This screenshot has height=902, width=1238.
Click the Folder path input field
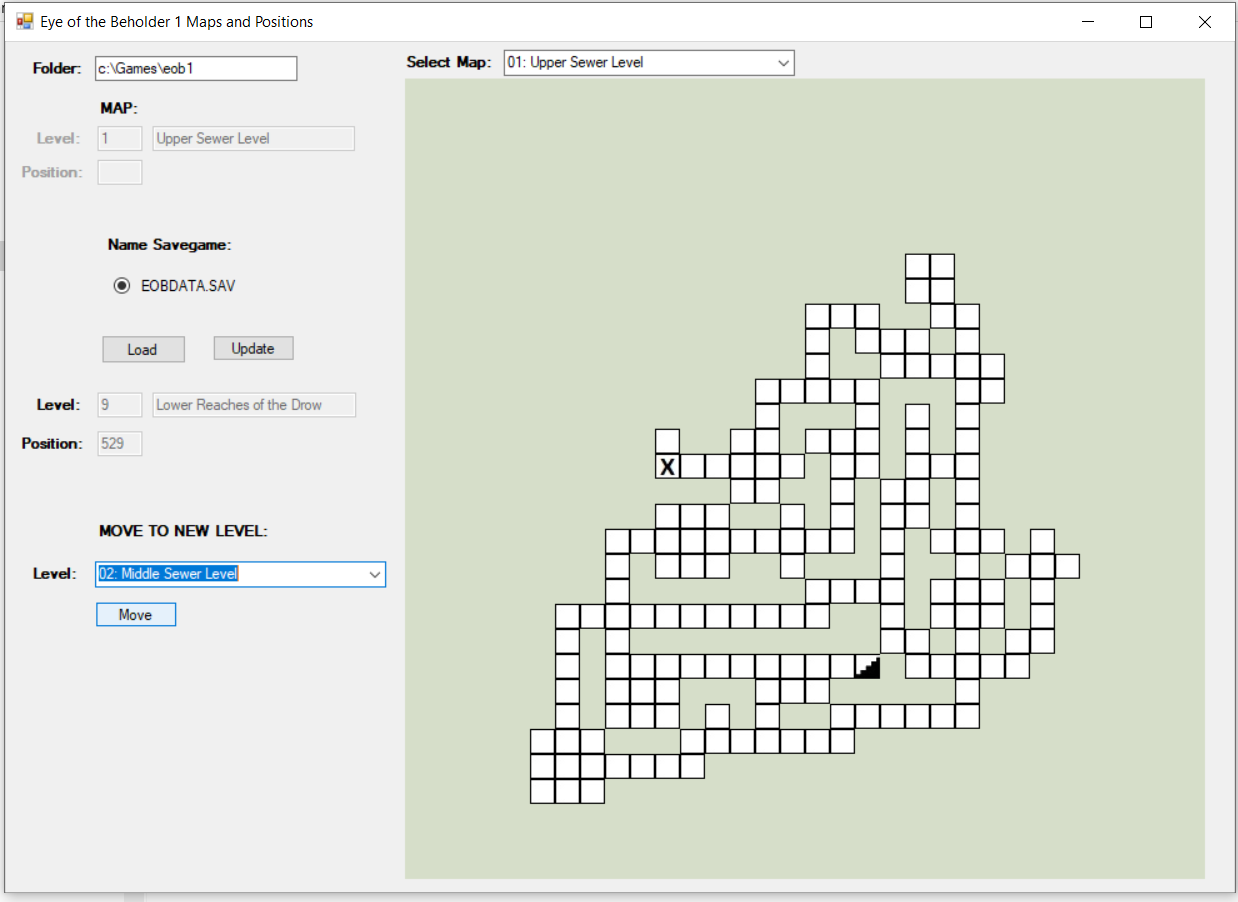(x=196, y=68)
